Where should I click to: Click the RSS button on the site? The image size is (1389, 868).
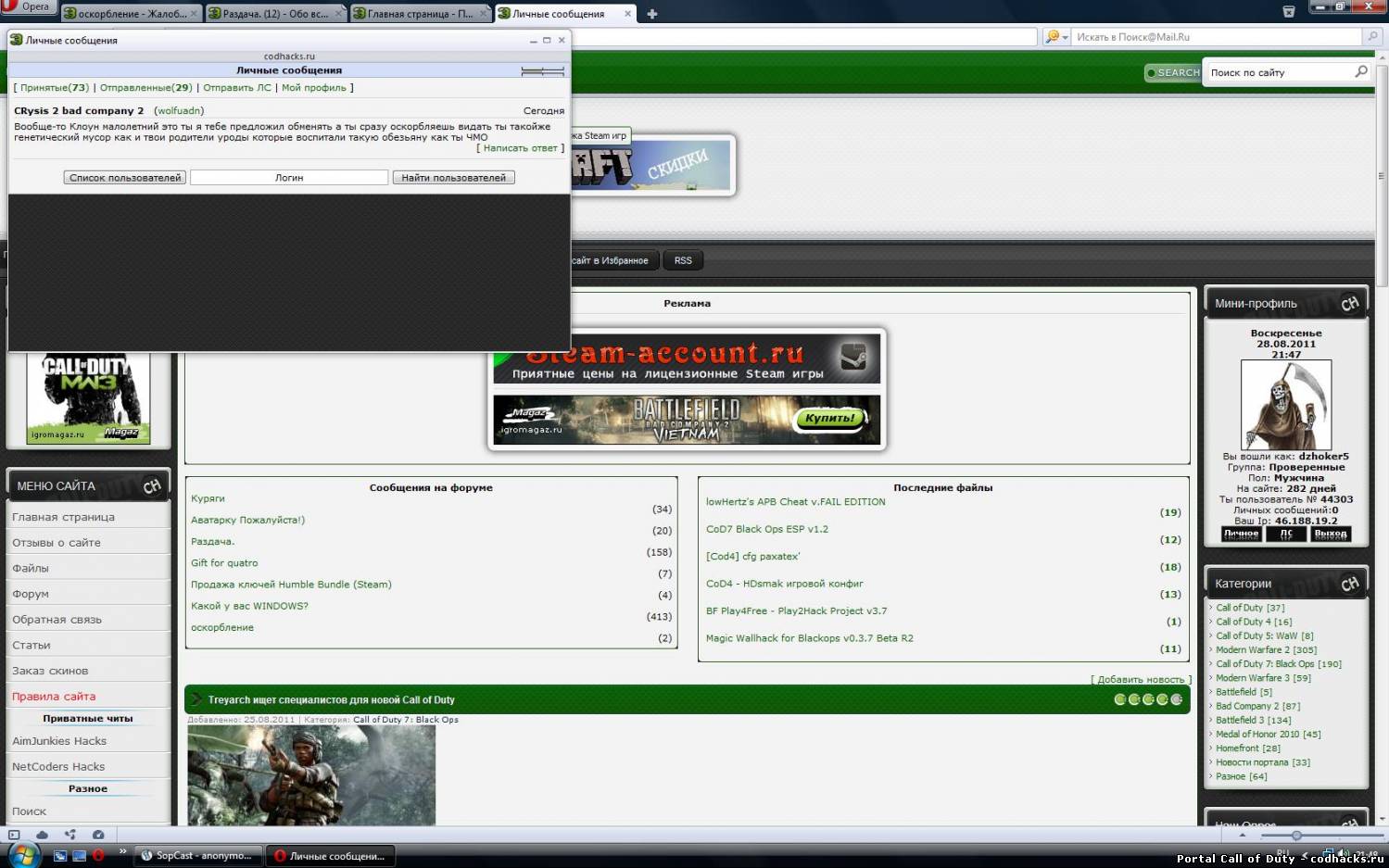click(683, 261)
